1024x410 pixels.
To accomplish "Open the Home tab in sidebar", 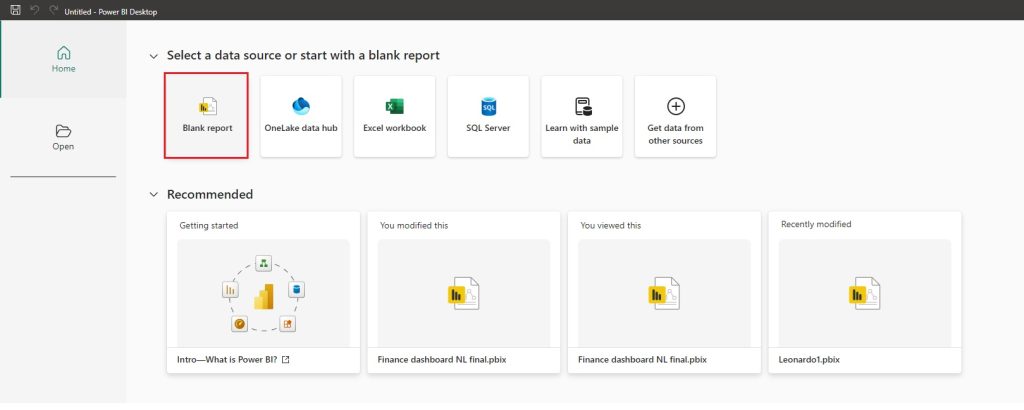I will [x=63, y=59].
